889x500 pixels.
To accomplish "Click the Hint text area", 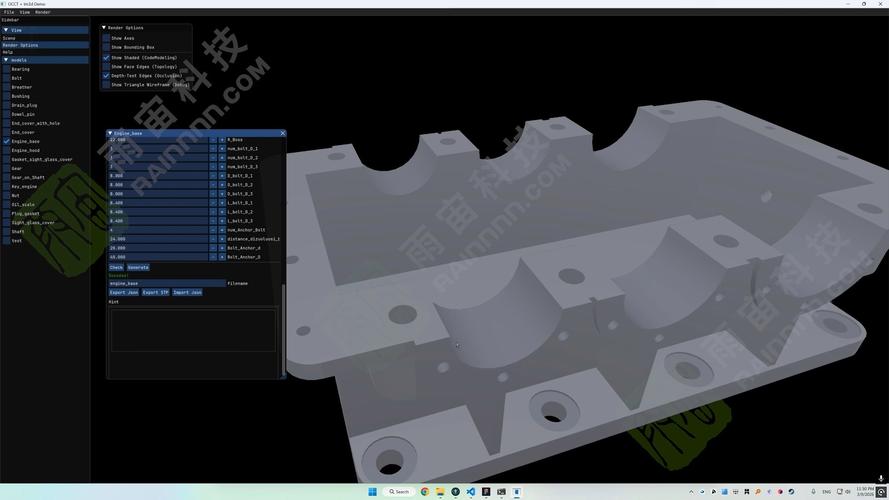I will [193, 330].
